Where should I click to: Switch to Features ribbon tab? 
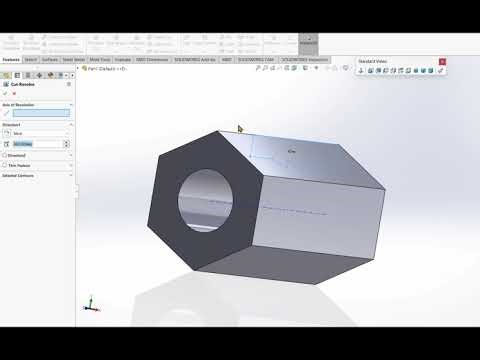pos(11,60)
